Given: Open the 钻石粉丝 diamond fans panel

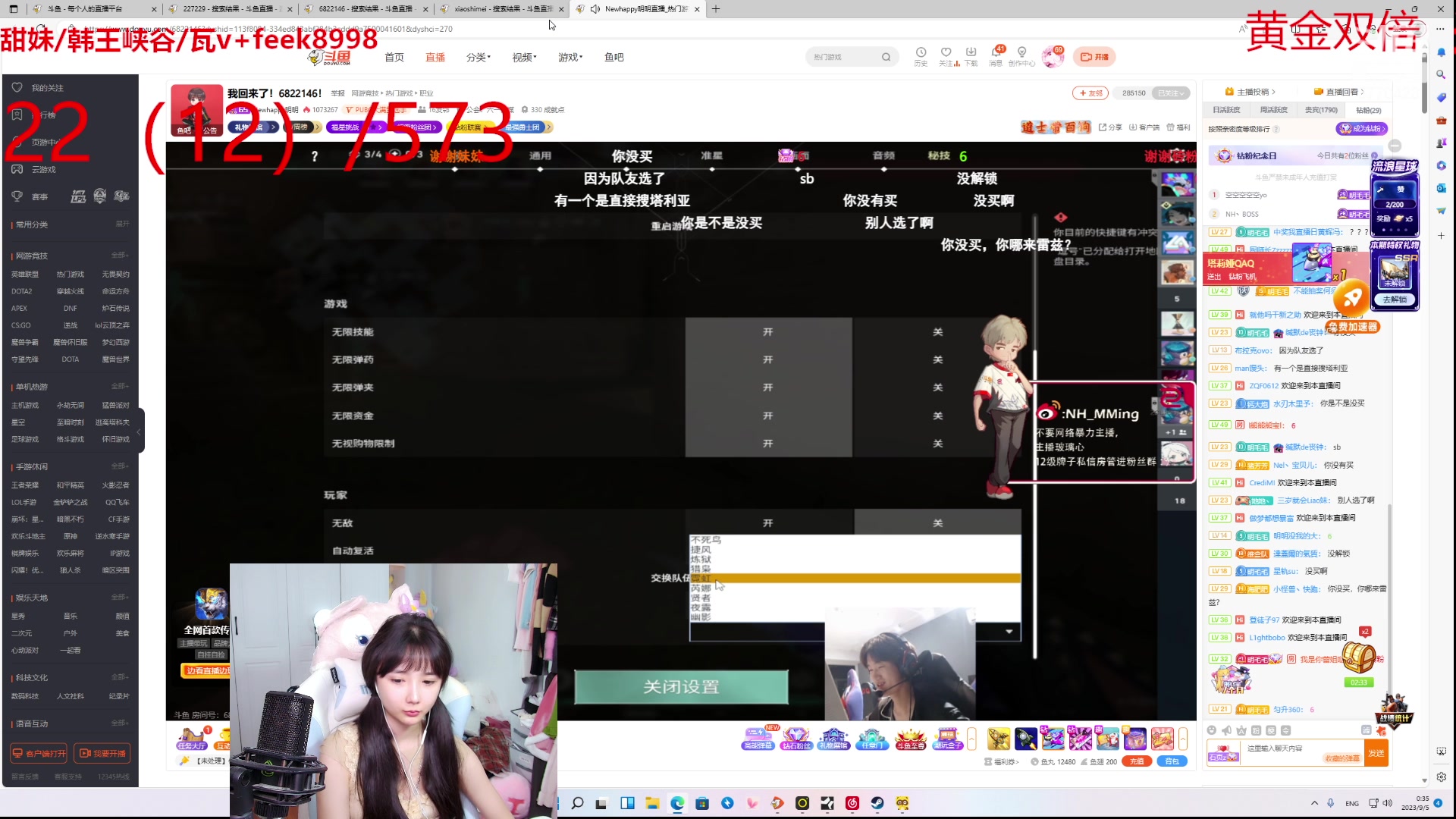Looking at the screenshot, I should [797, 739].
